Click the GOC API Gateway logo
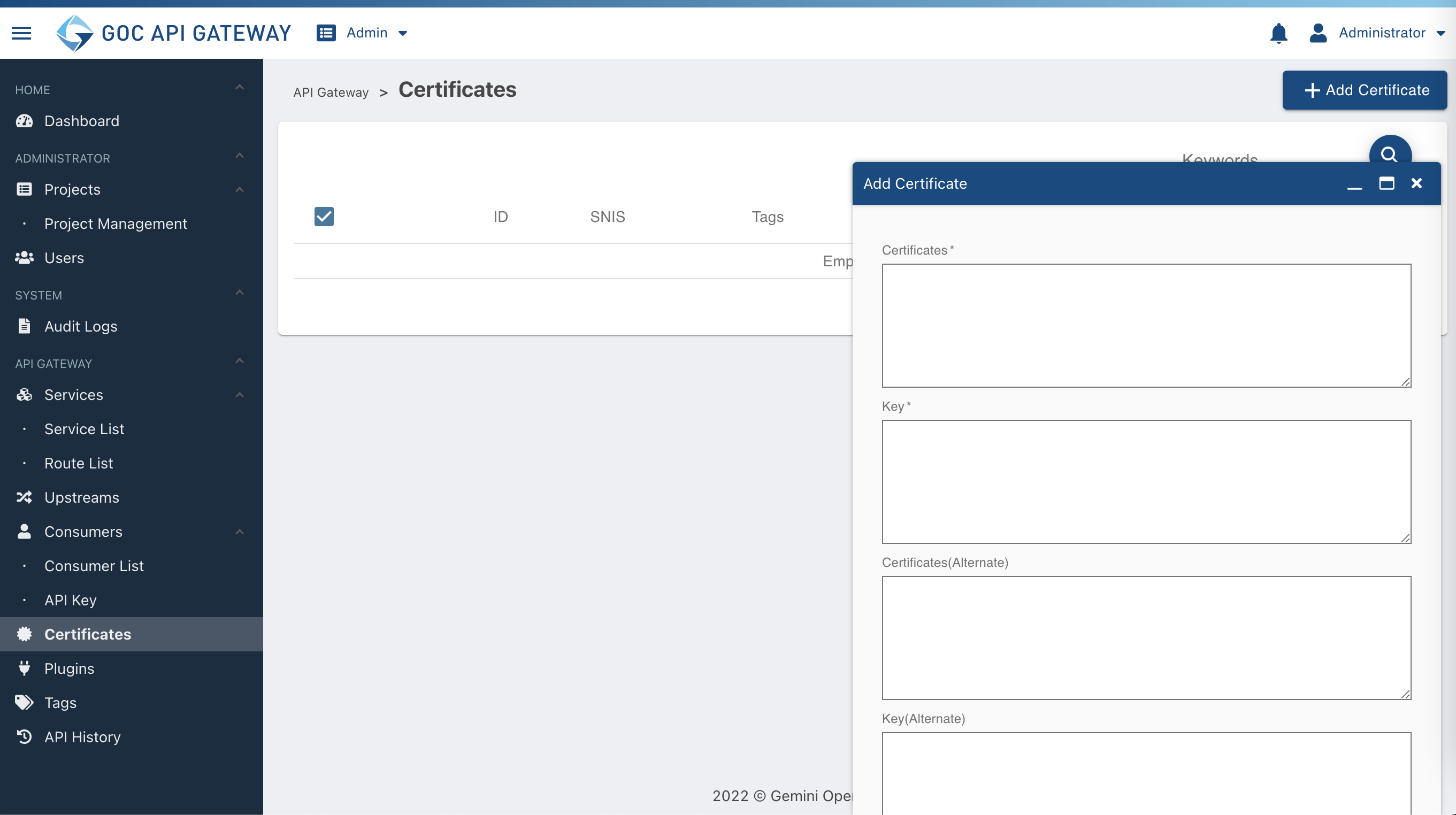The image size is (1456, 815). [x=173, y=33]
